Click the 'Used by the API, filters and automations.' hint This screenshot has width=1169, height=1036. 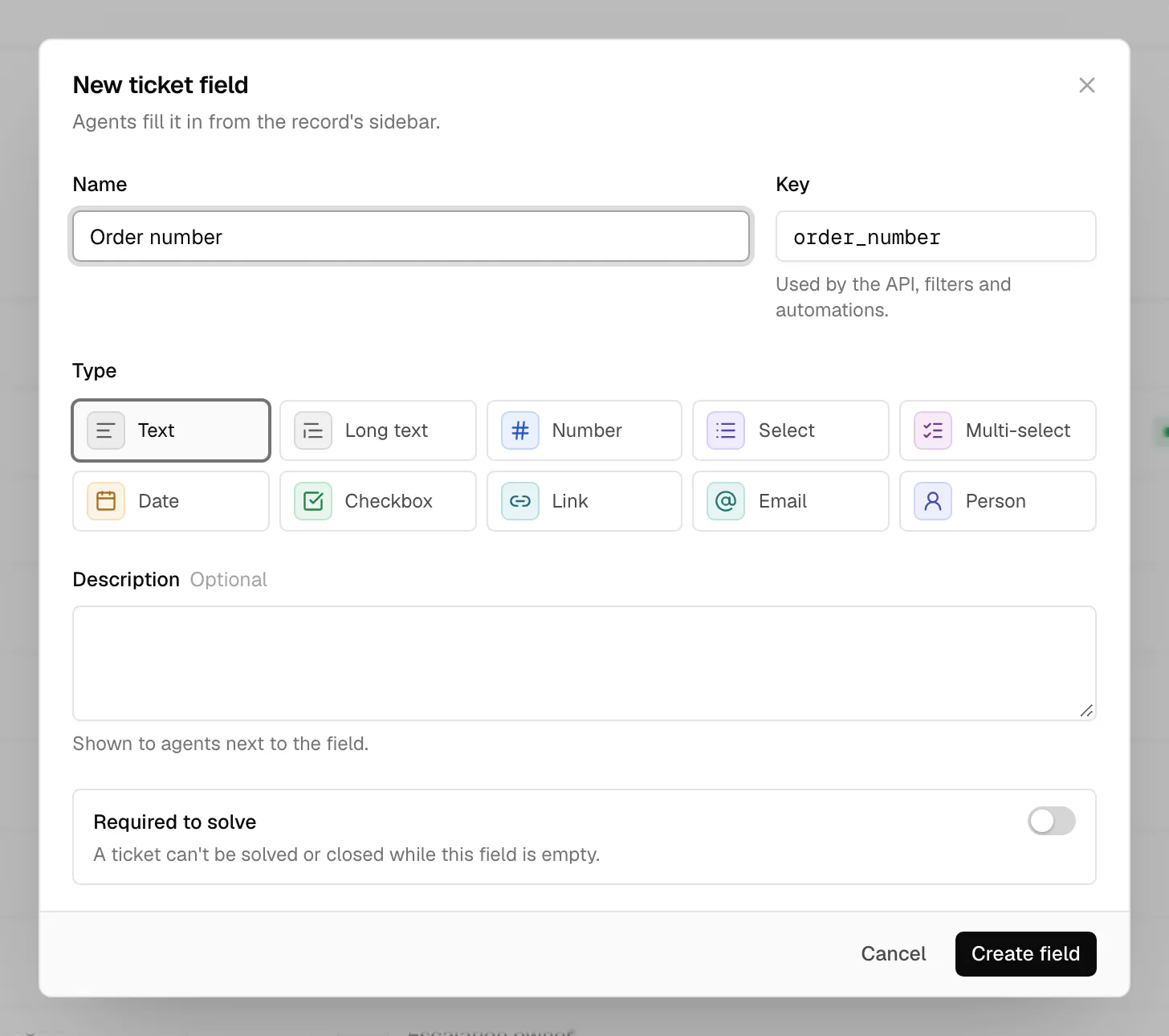tap(894, 297)
